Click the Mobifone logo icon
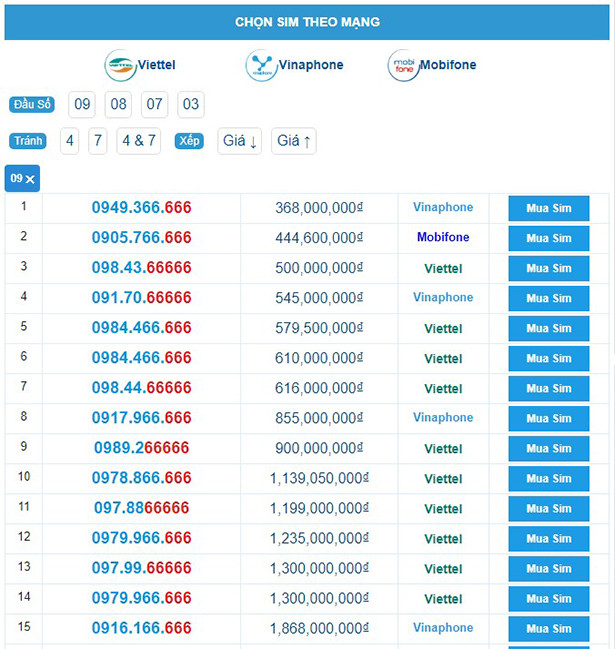This screenshot has width=615, height=649. tap(404, 65)
